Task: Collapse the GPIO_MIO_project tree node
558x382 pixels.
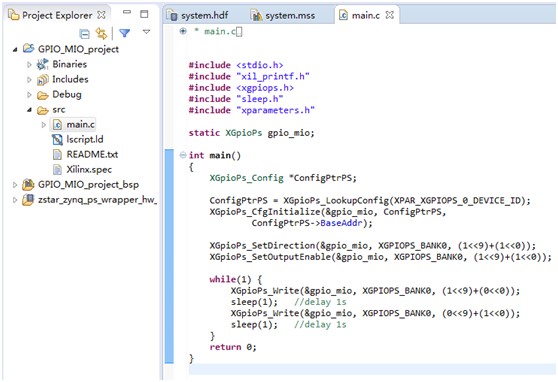Action: point(15,49)
